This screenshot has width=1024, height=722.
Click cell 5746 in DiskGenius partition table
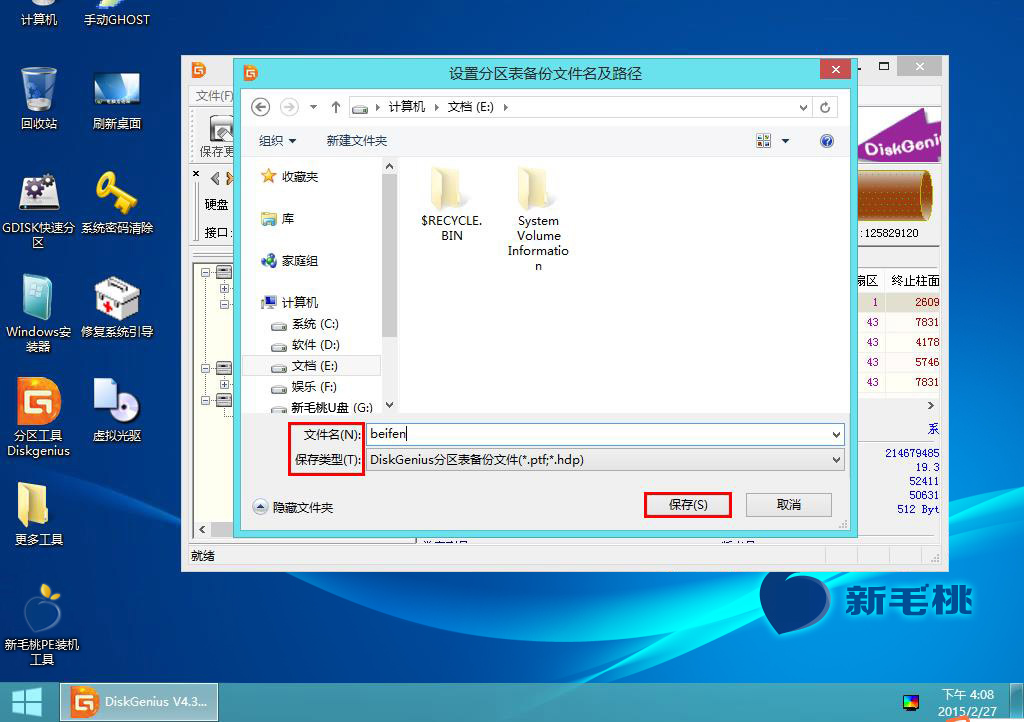(927, 362)
